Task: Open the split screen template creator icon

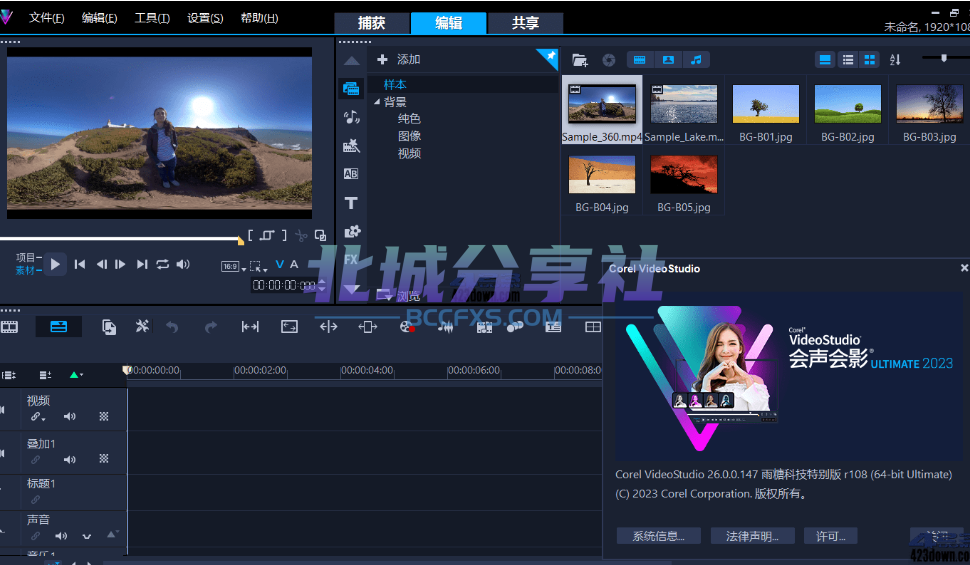Action: 593,327
